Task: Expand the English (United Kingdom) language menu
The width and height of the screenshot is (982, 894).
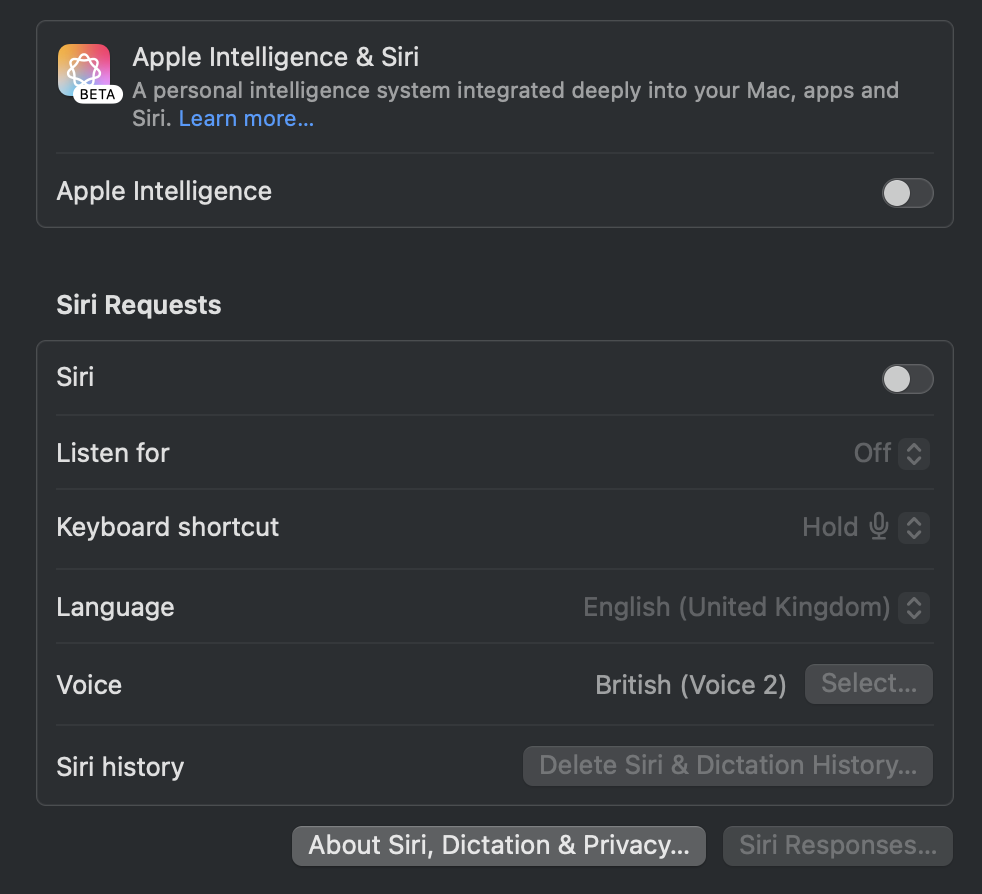Action: pyautogui.click(x=756, y=607)
